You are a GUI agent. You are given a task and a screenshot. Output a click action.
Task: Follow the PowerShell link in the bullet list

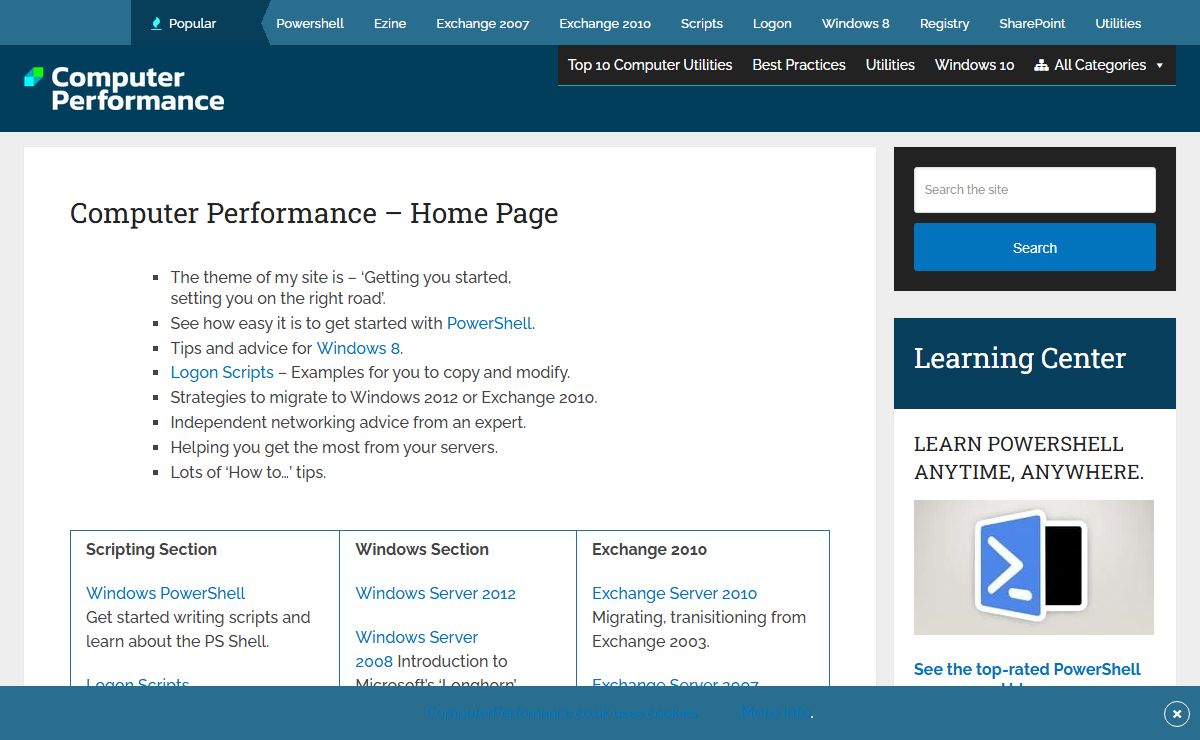489,323
